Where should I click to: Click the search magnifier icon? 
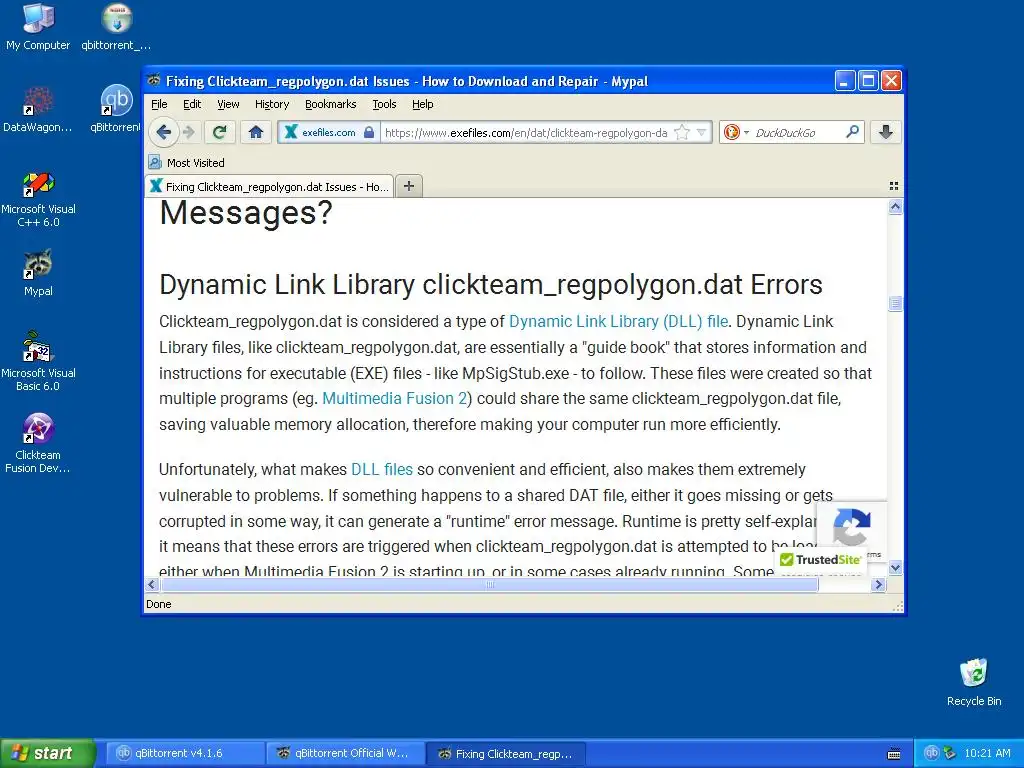(852, 132)
